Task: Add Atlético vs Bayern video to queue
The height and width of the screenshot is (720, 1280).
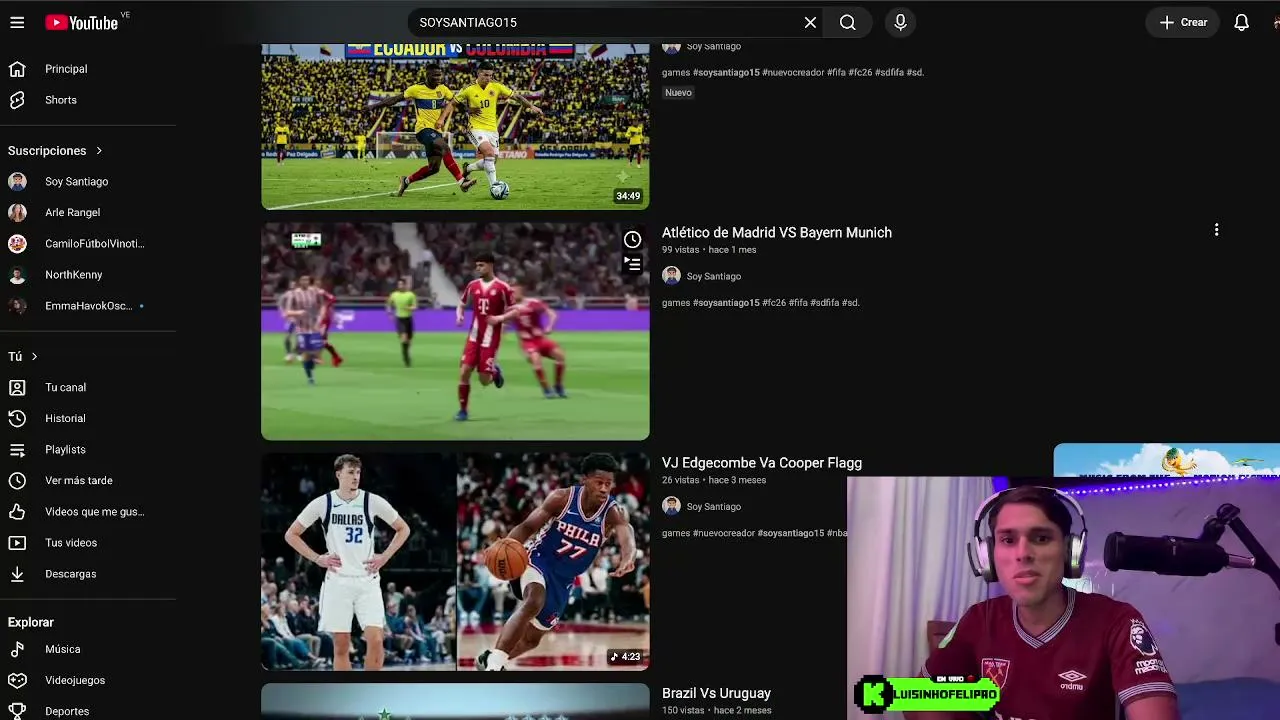Action: (633, 264)
